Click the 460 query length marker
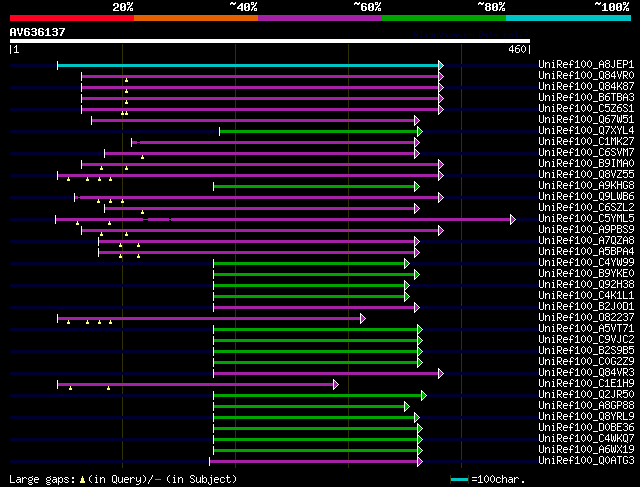640x487 pixels. pyautogui.click(x=517, y=49)
